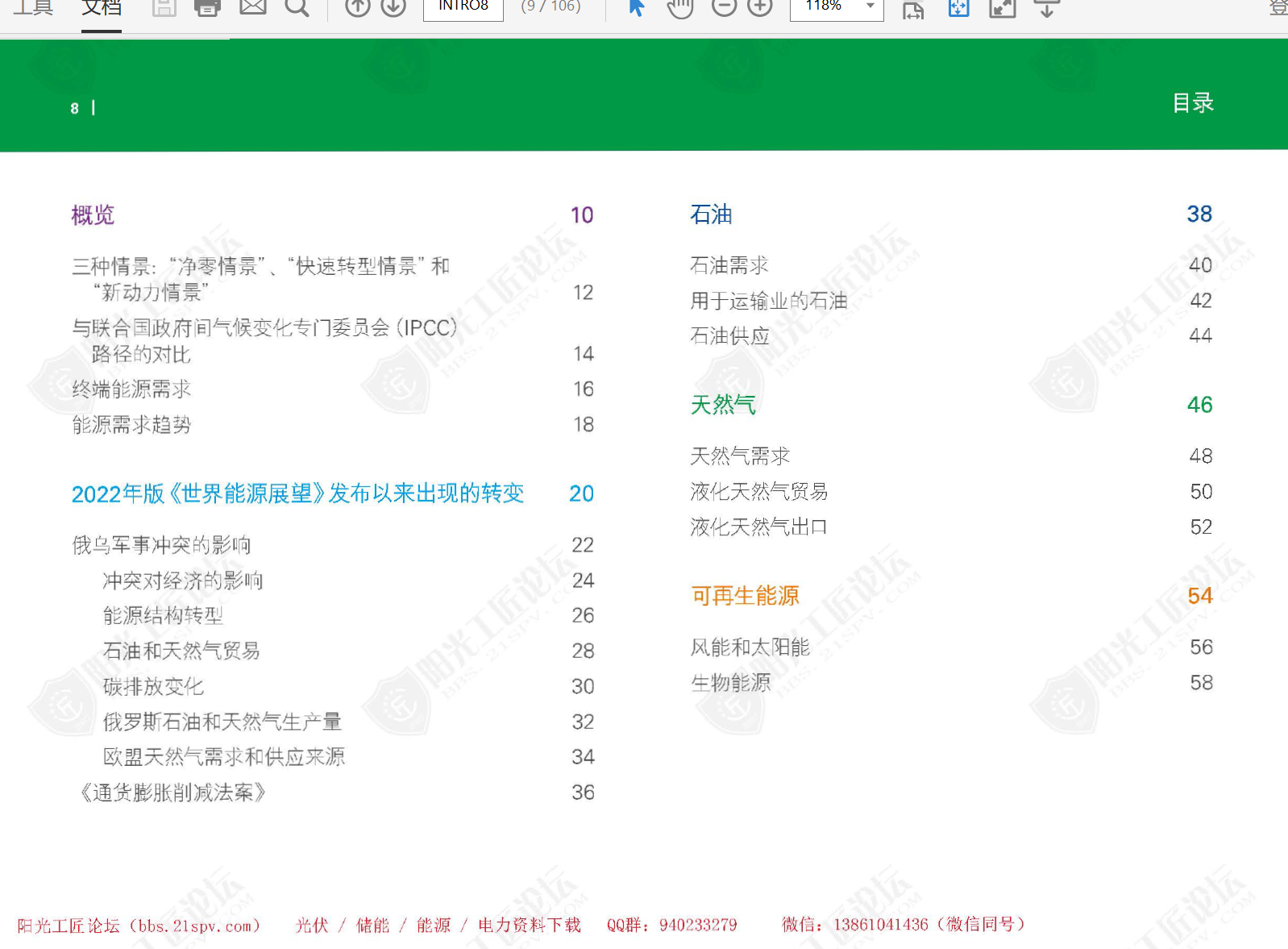Click the email envelope icon

(x=252, y=6)
